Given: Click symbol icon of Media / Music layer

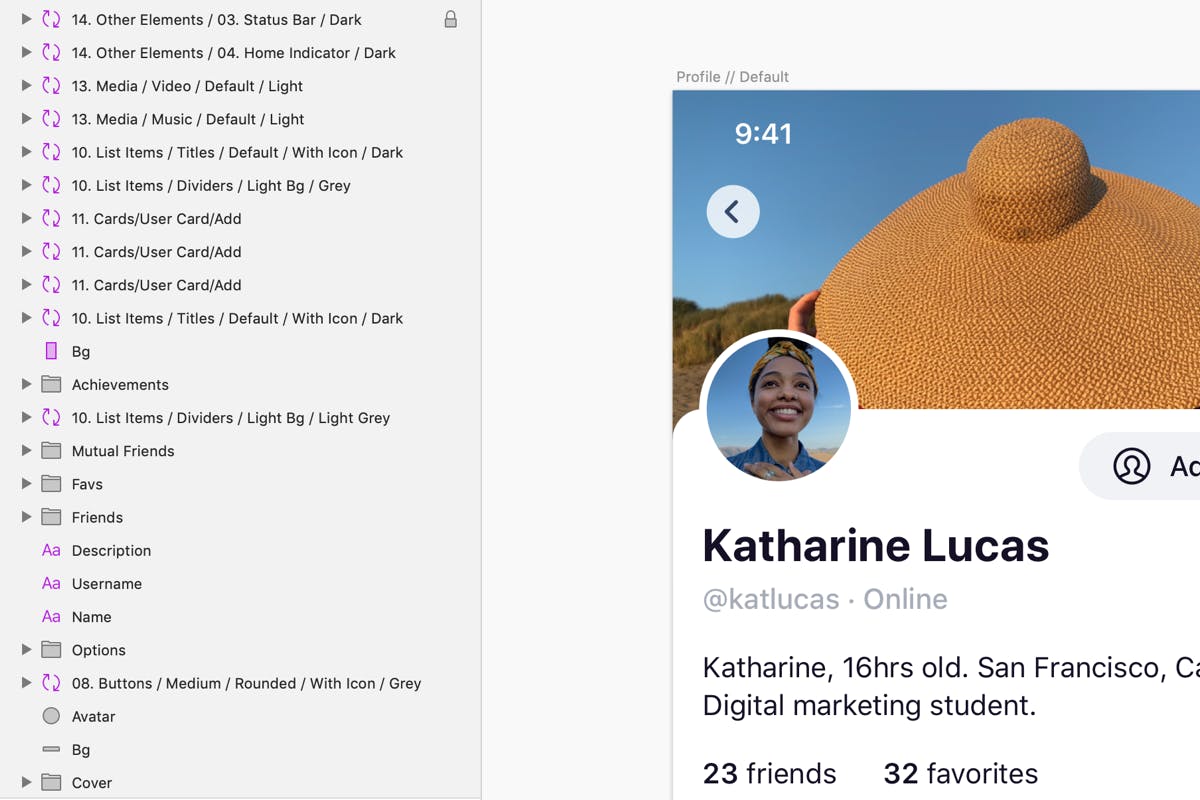Looking at the screenshot, I should (51, 119).
